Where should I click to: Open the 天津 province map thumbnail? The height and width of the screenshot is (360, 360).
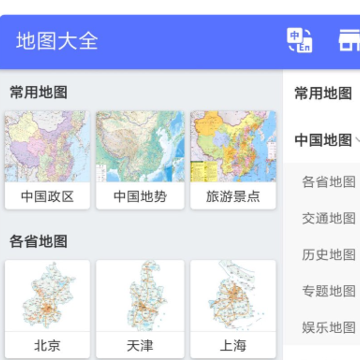[x=140, y=296]
